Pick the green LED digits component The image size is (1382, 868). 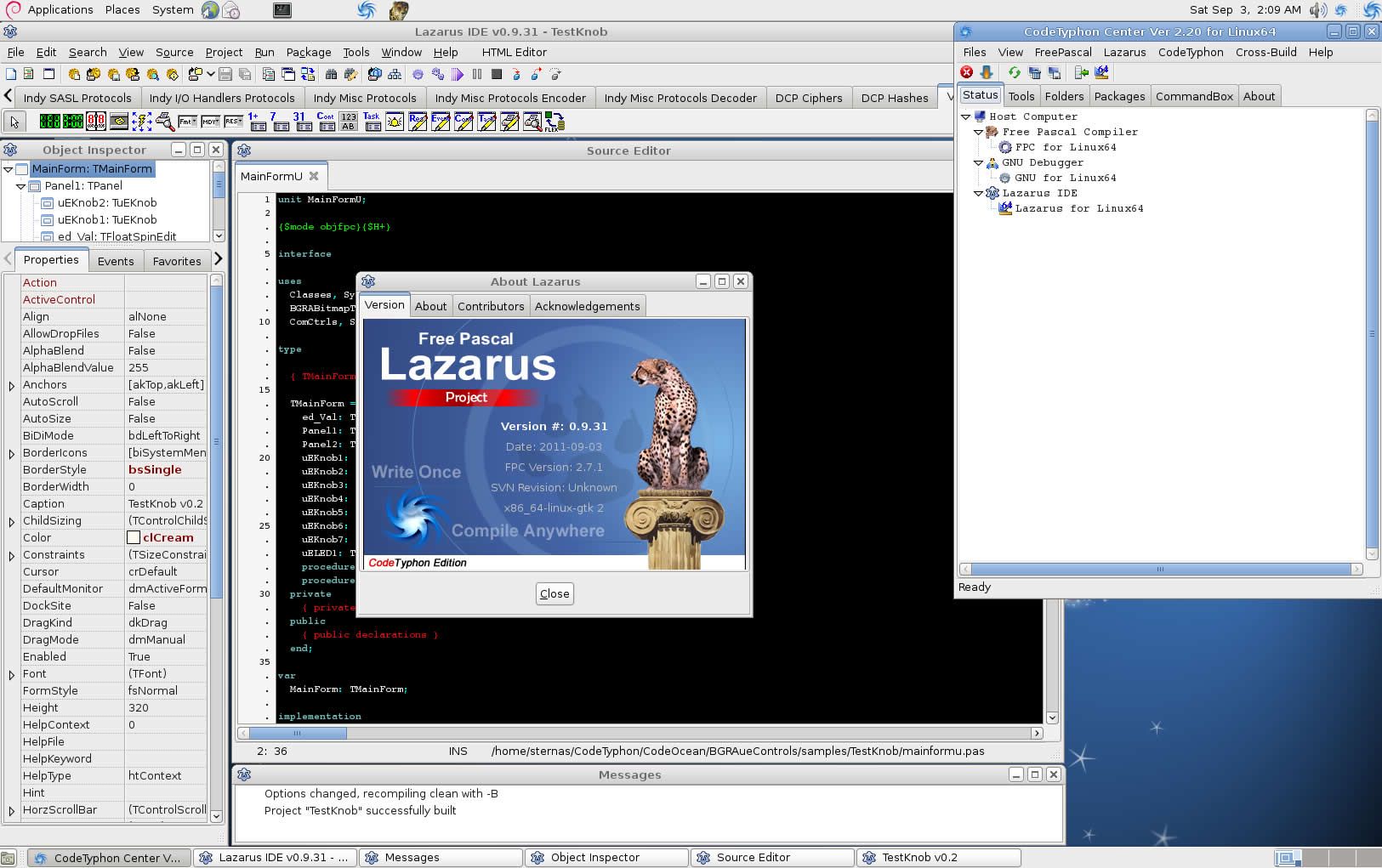(49, 122)
